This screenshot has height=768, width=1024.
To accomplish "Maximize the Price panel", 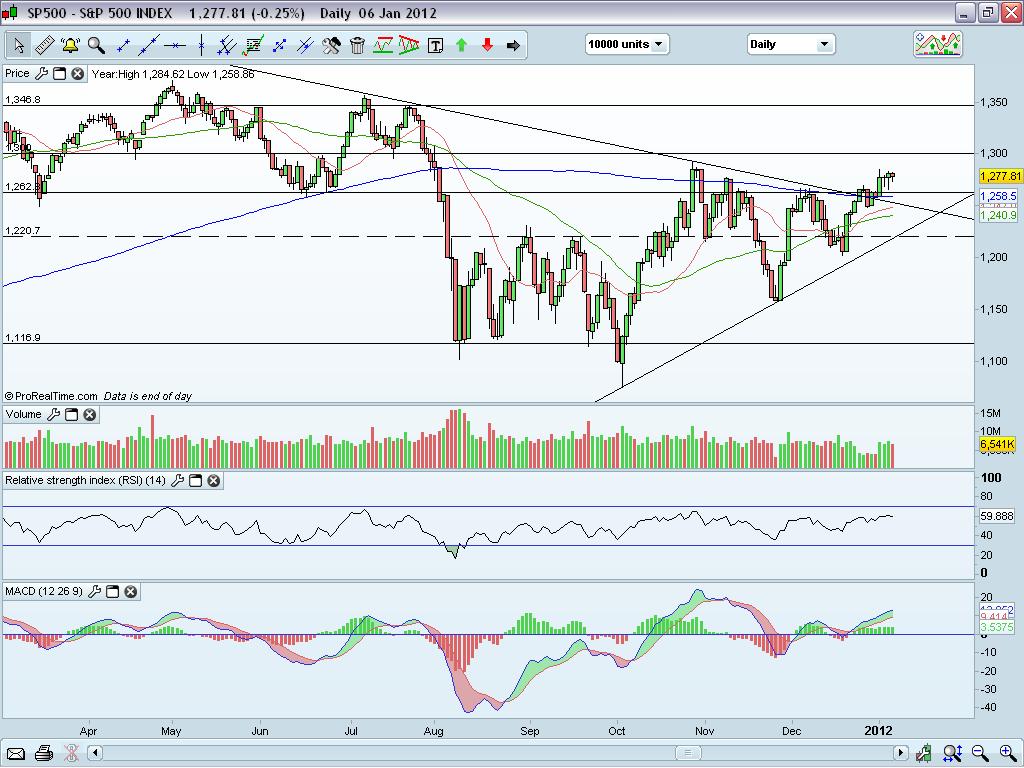I will coord(59,74).
